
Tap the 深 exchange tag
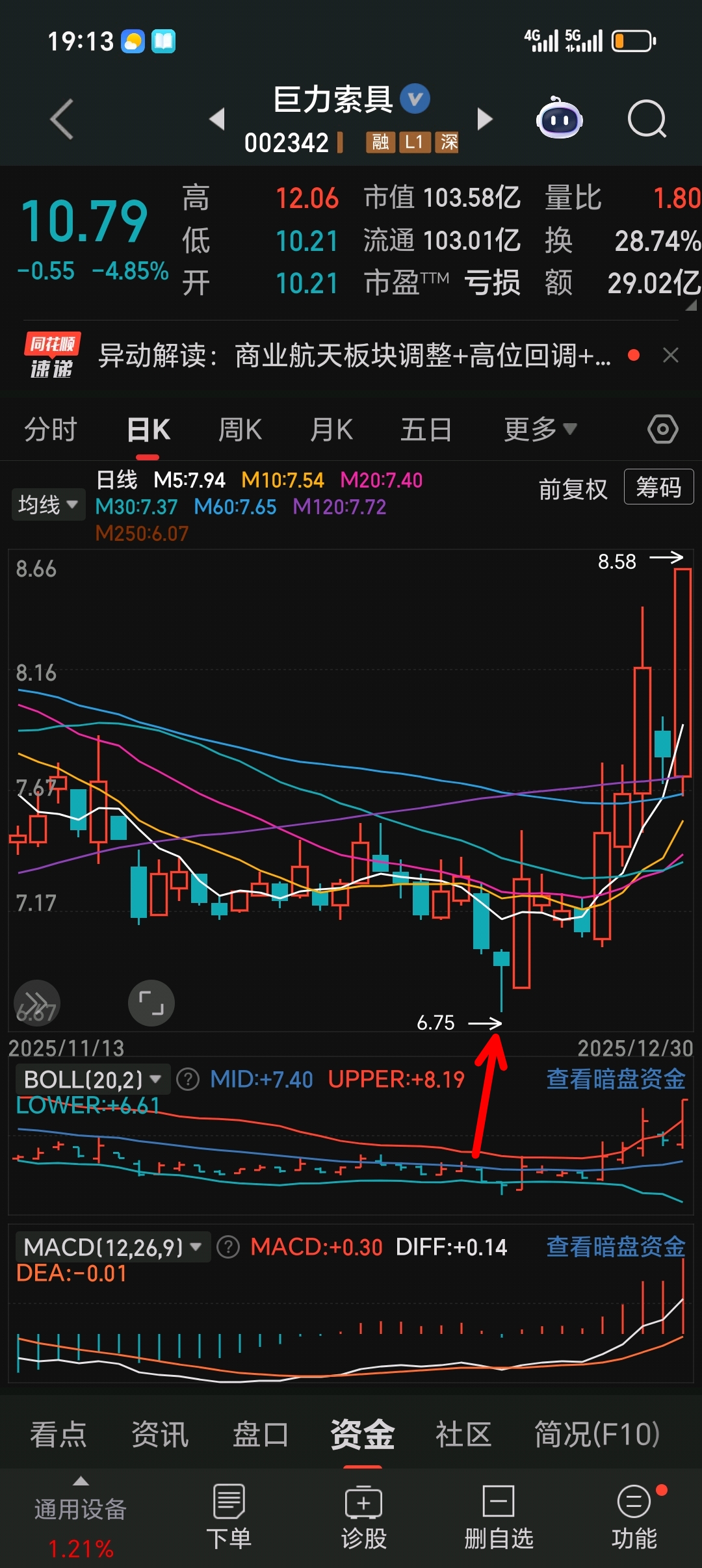[447, 142]
